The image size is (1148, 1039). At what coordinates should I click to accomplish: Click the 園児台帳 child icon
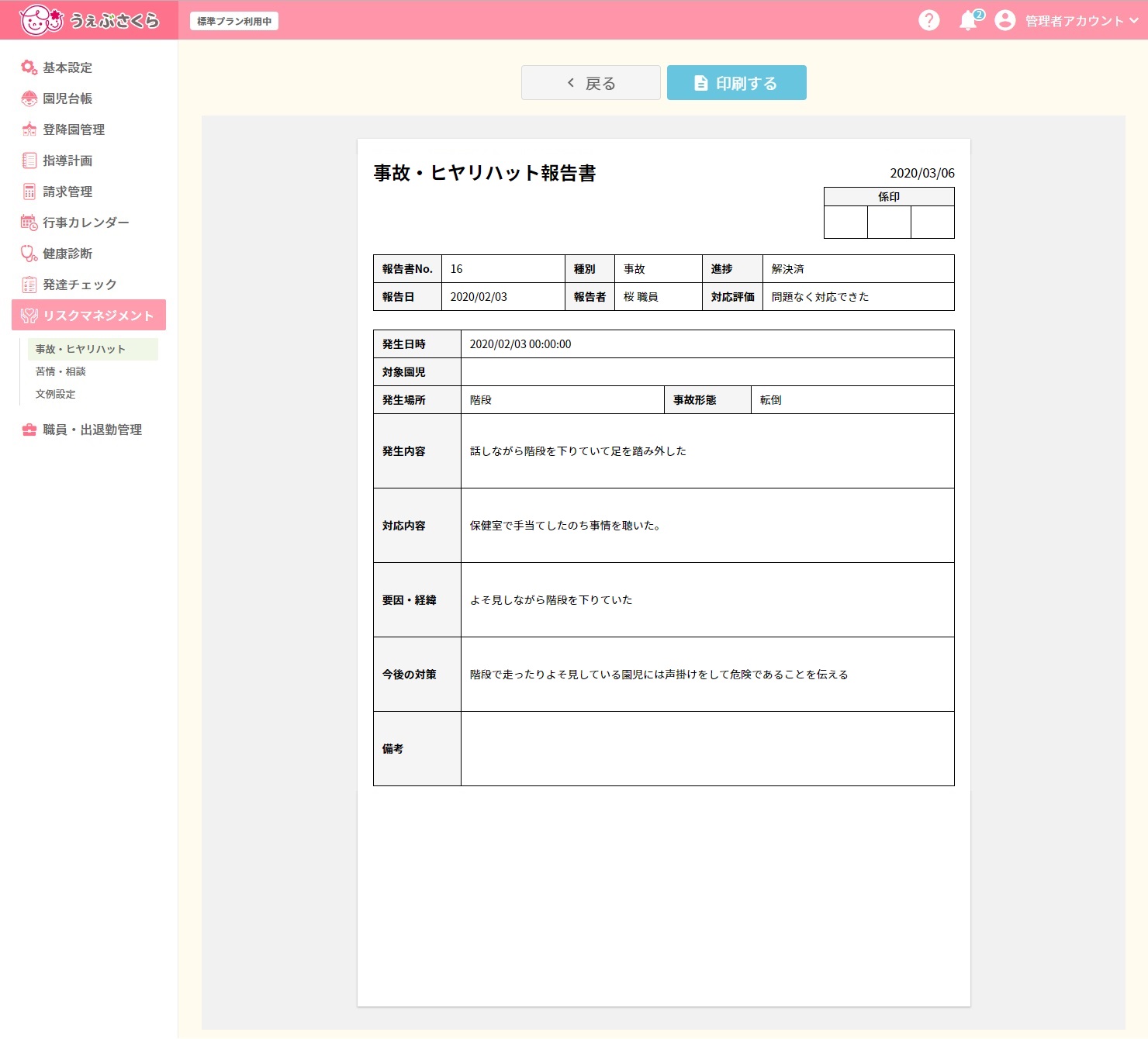coord(29,98)
